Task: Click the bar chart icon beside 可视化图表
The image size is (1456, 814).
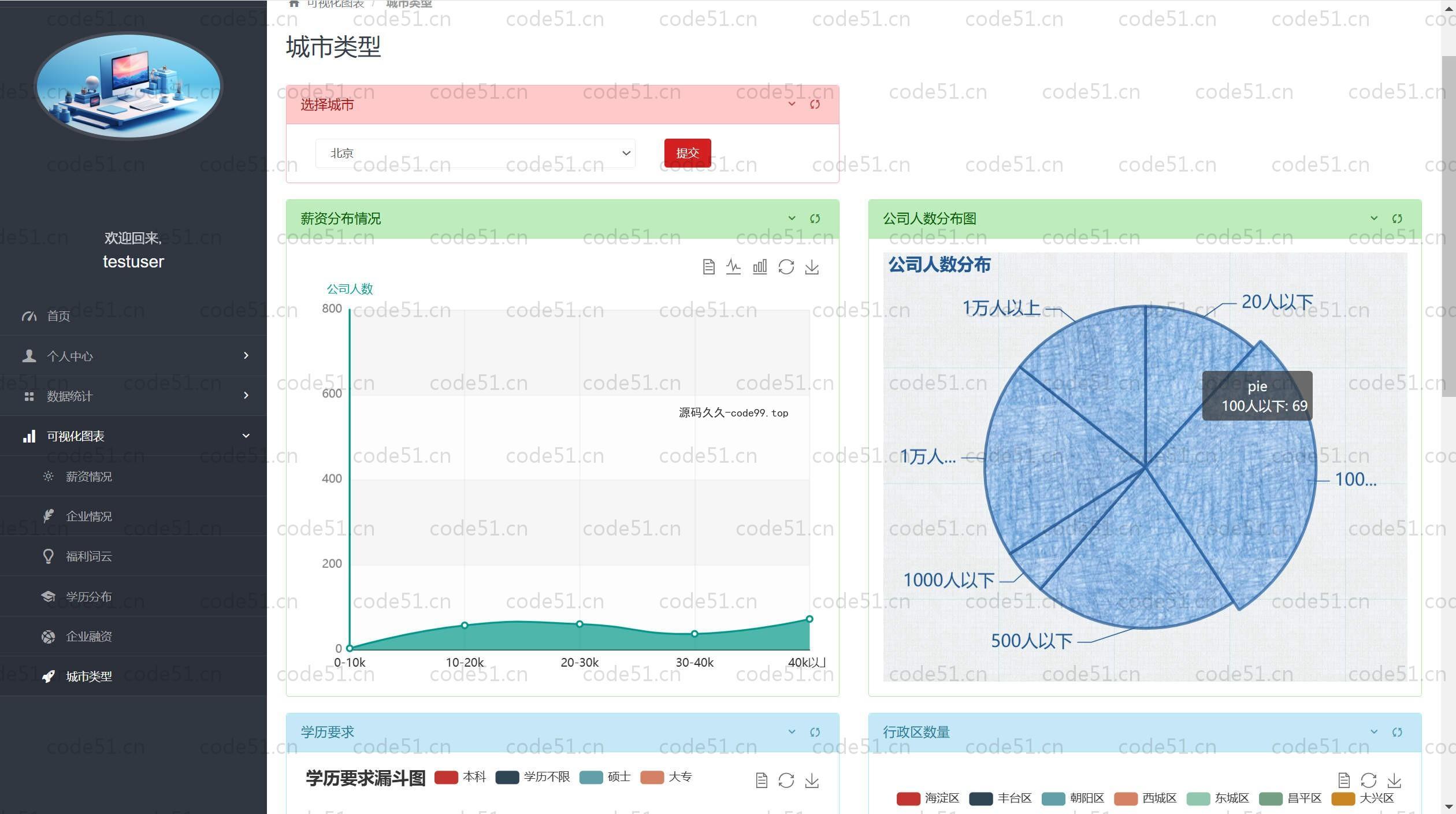Action: [x=29, y=436]
